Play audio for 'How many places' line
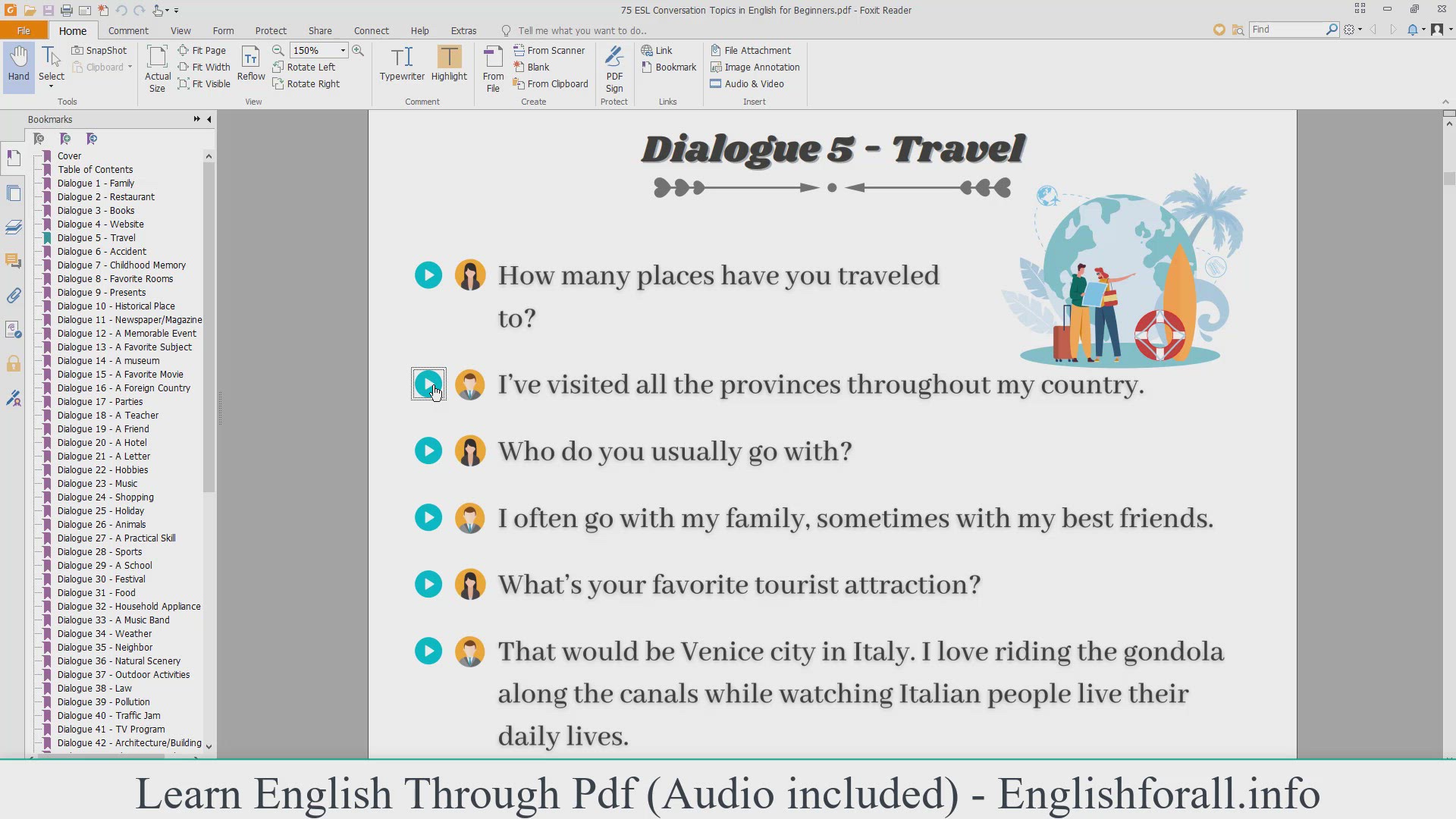The height and width of the screenshot is (819, 1456). [428, 275]
